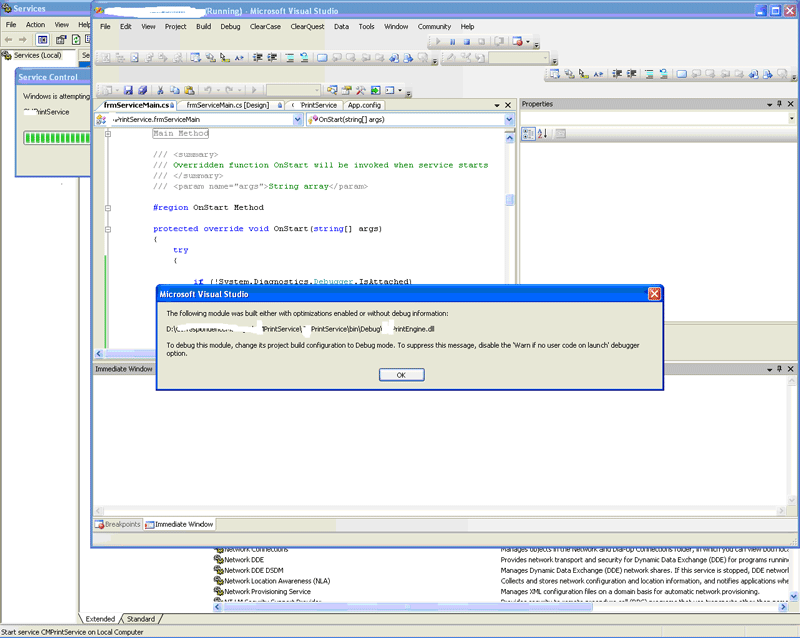Switch to Standard tab in Services

tap(141, 619)
